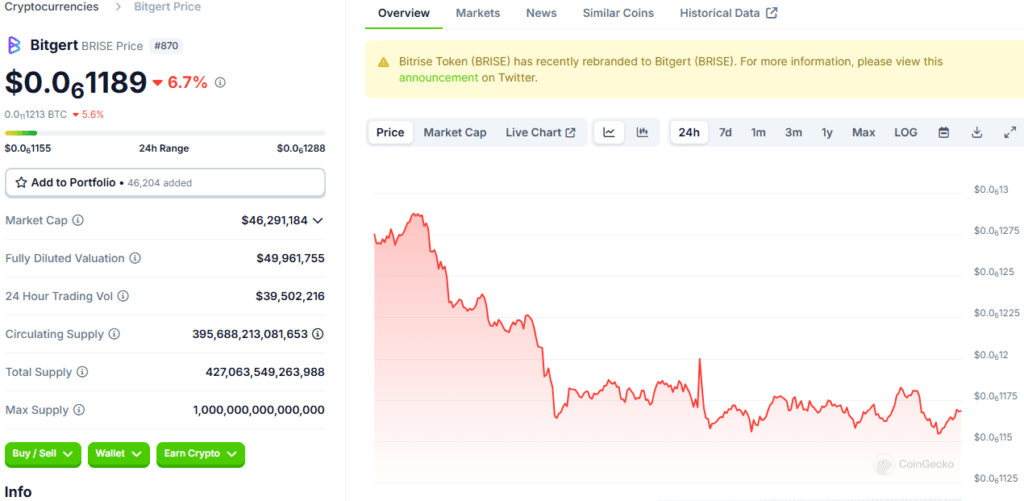Click info icon next to Circulating Supply label
This screenshot has width=1024, height=501.
tap(114, 334)
